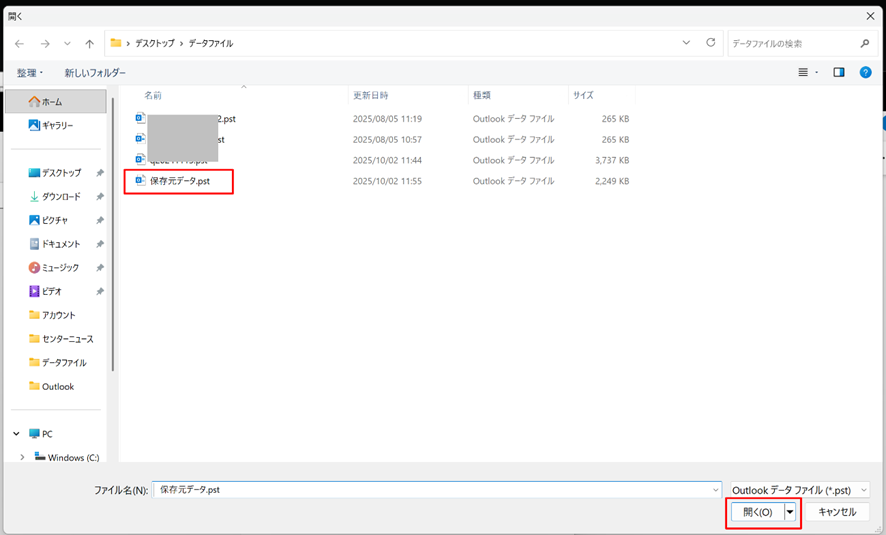Click the pin icon beside ダウンロード
Viewport: 886px width, 535px height.
(x=100, y=197)
